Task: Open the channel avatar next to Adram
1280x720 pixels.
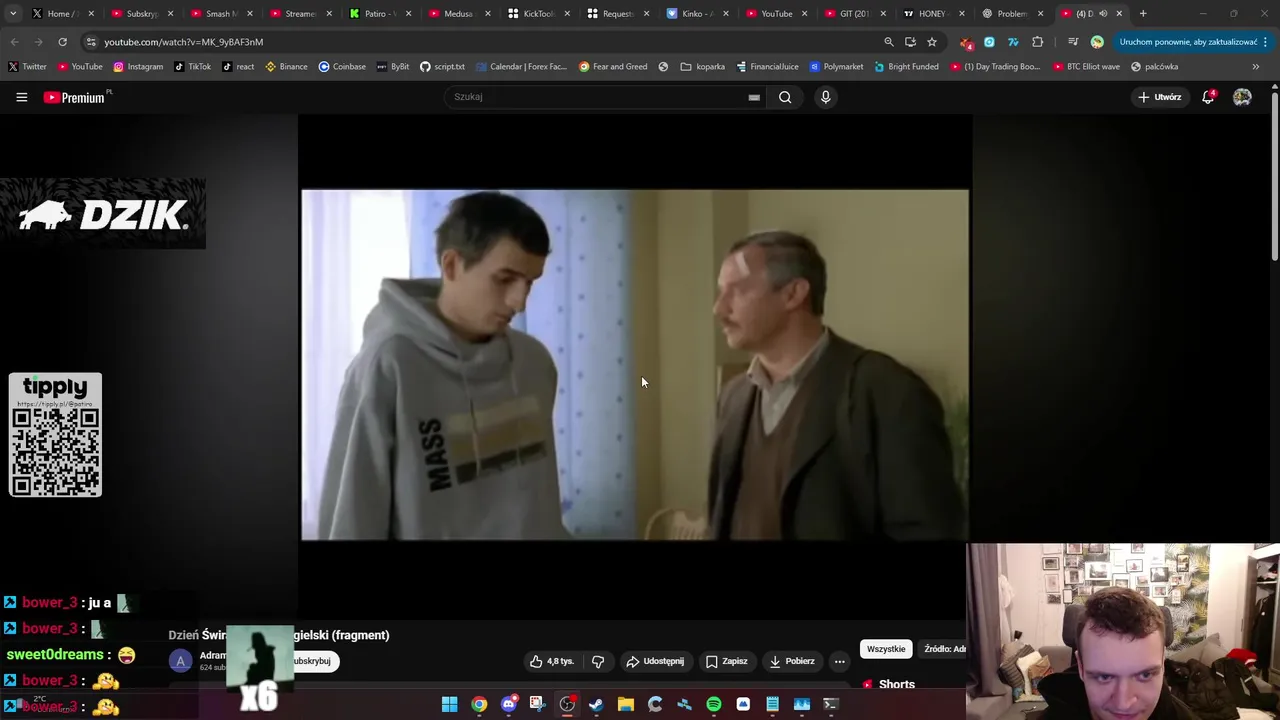Action: point(180,661)
